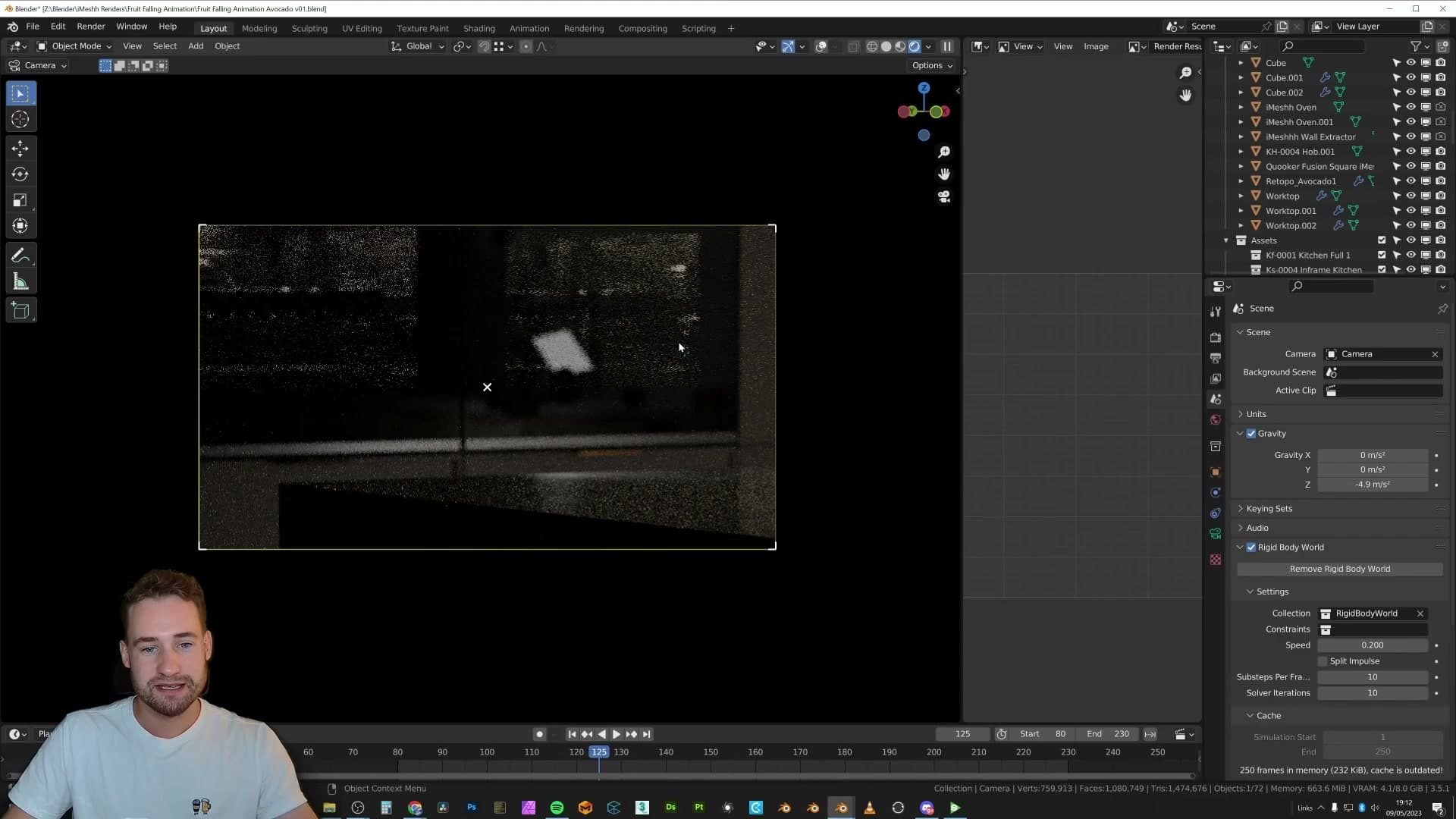Open the Output properties tab

(1216, 358)
